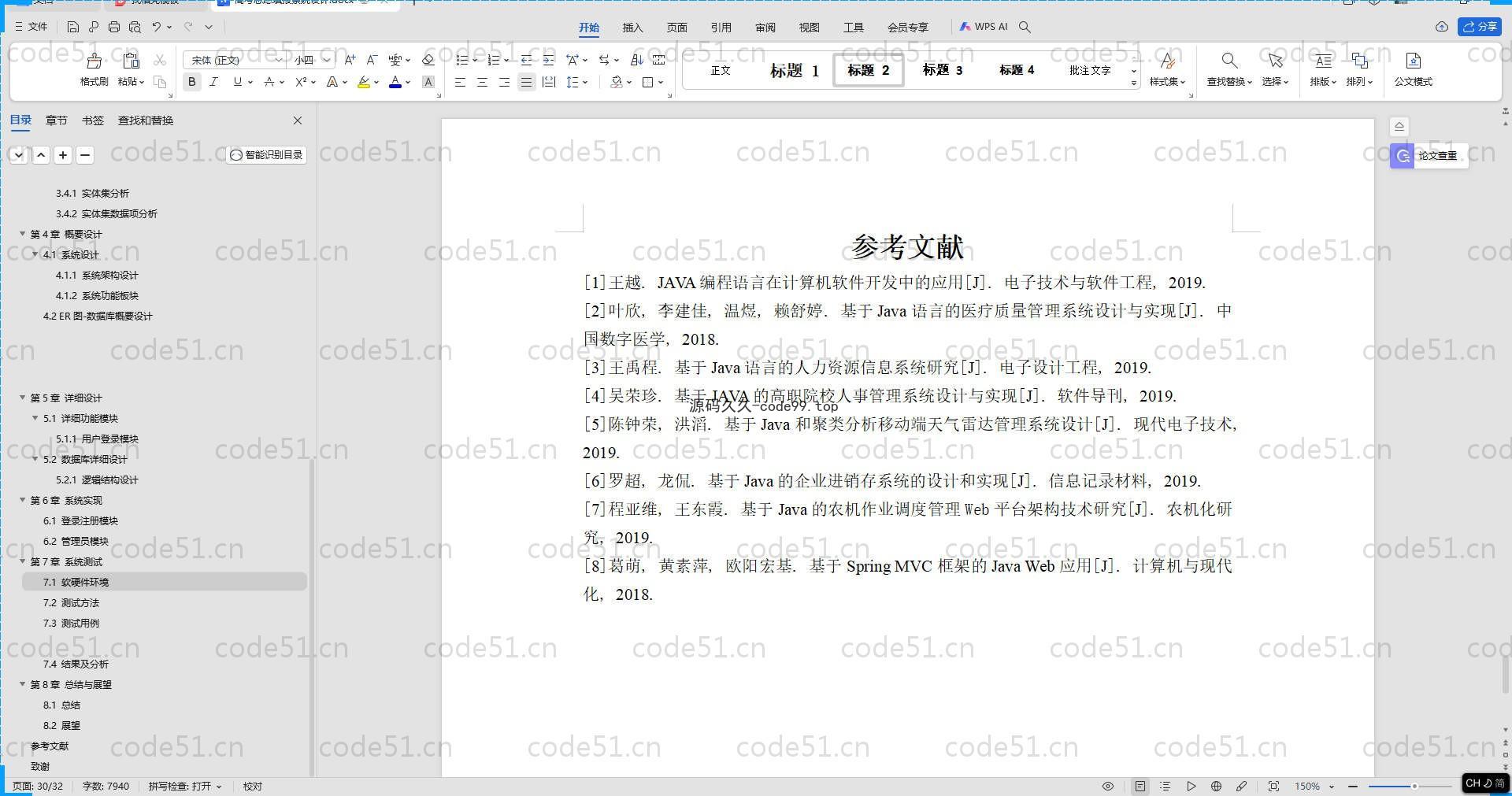The width and height of the screenshot is (1512, 796).
Task: Click the WPS AI button
Action: pos(984,27)
